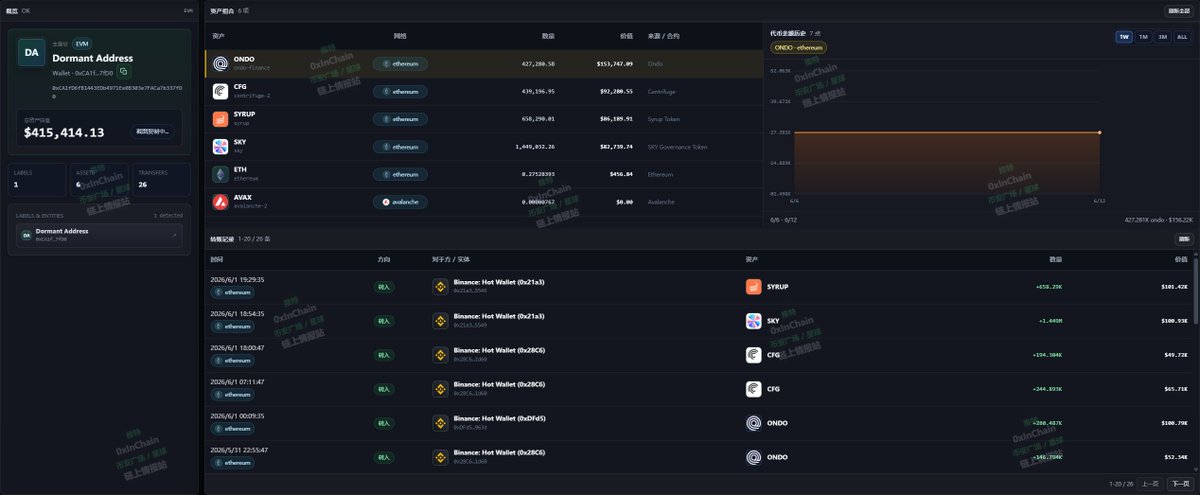The height and width of the screenshot is (495, 1200).
Task: Click the AVAX avalanche logo in holdings
Action: (221, 202)
